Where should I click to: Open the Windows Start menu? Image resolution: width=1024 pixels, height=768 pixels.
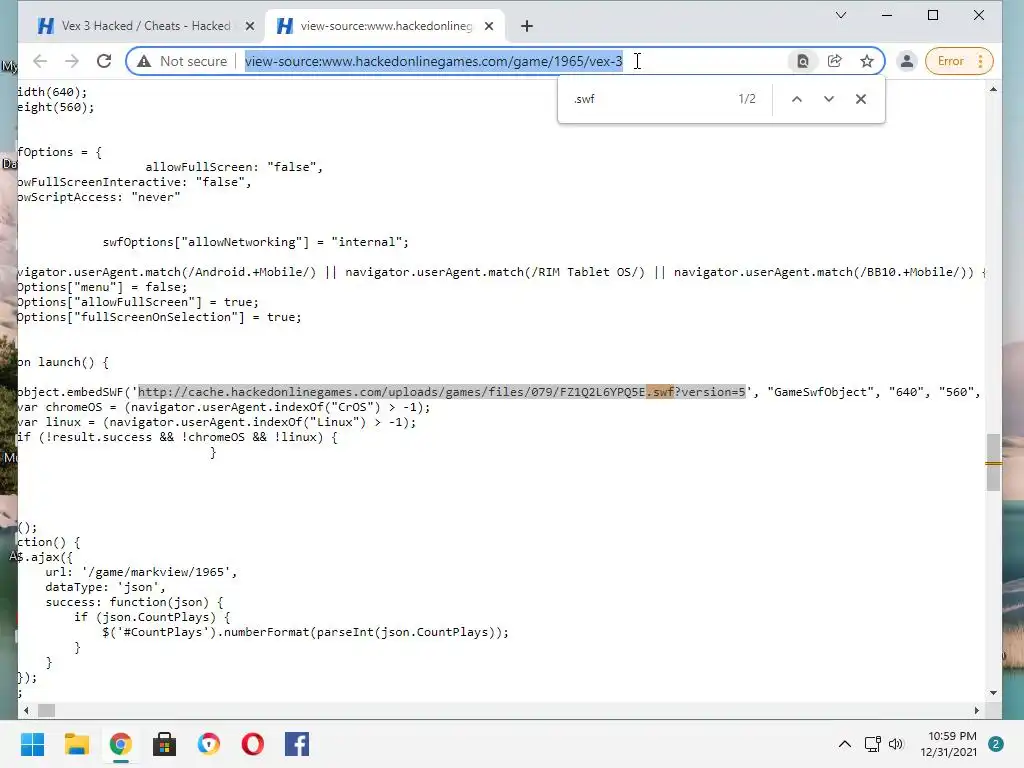point(32,744)
